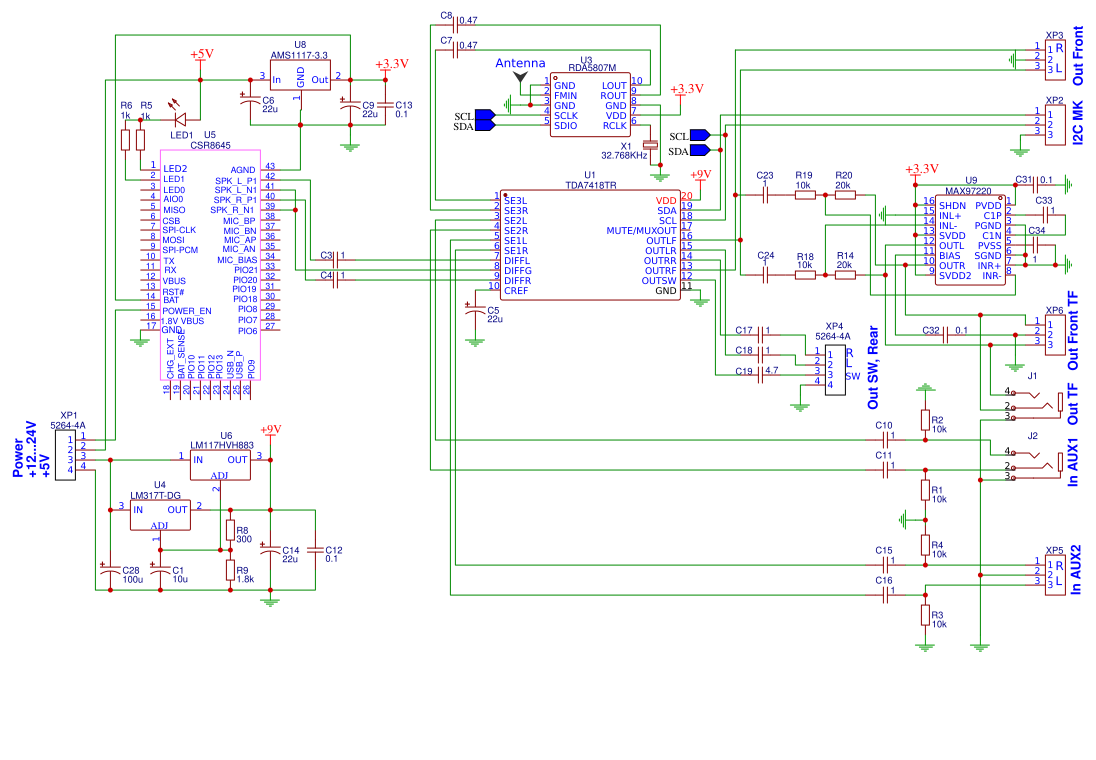Image resolution: width=1096 pixels, height=760 pixels.
Task: Select the XP5 In AUX2 connector
Action: point(1055,574)
